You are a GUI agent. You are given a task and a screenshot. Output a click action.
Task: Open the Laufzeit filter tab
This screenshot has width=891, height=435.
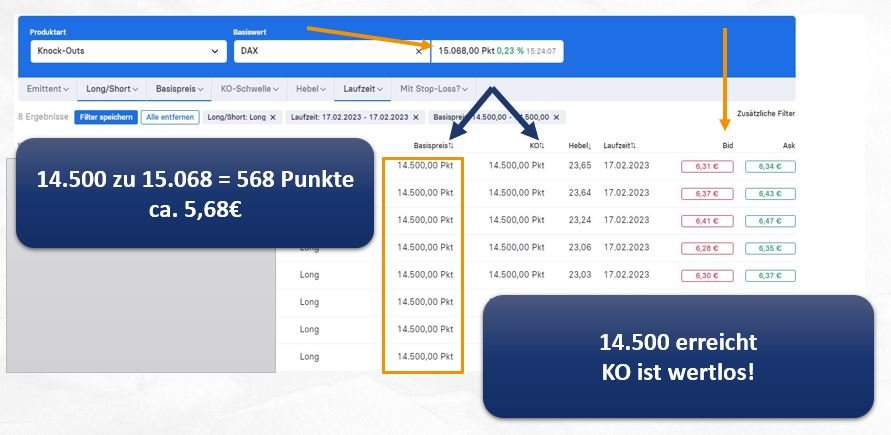tap(363, 89)
